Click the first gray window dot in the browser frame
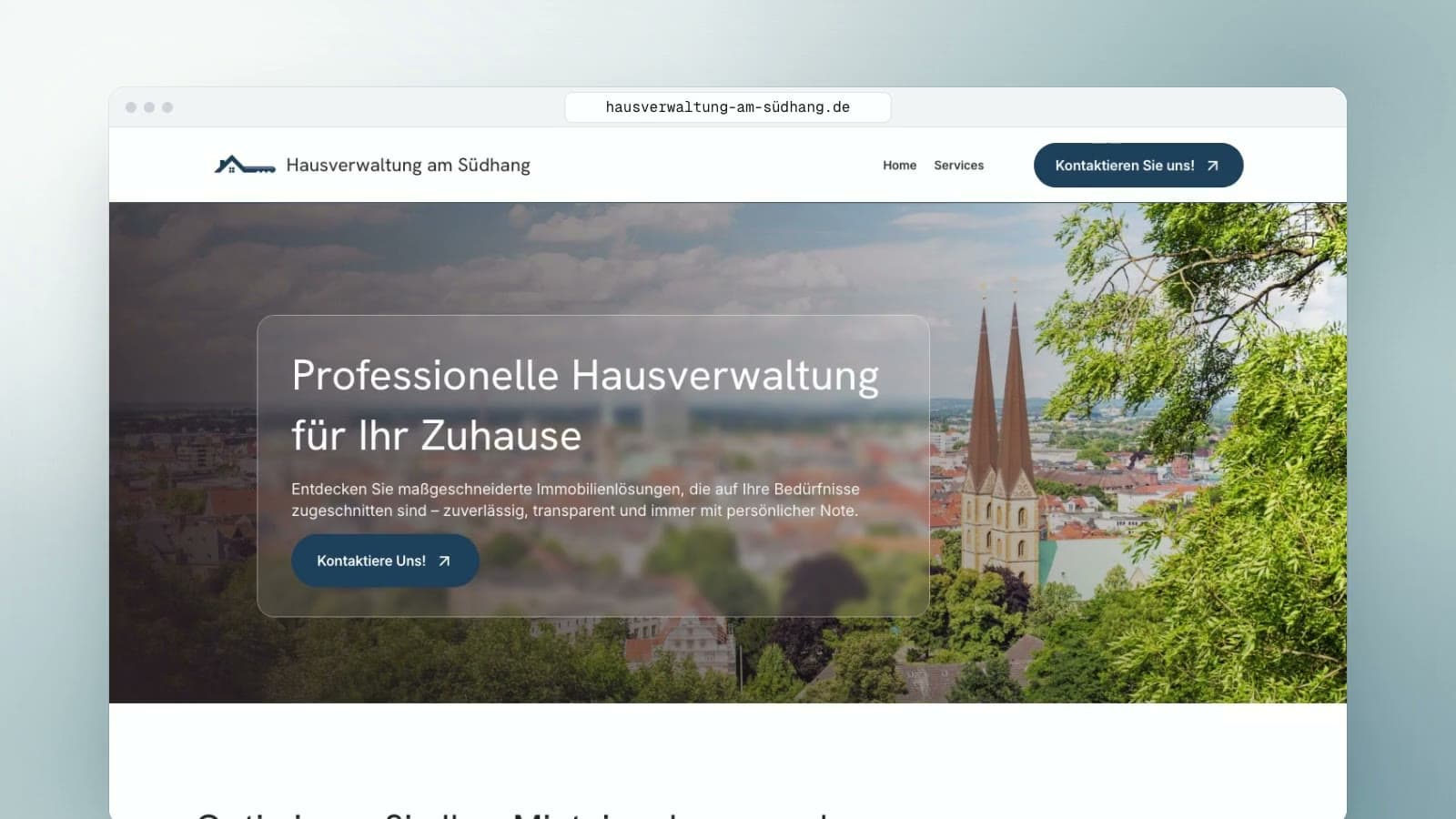The image size is (1456, 819). tap(131, 107)
